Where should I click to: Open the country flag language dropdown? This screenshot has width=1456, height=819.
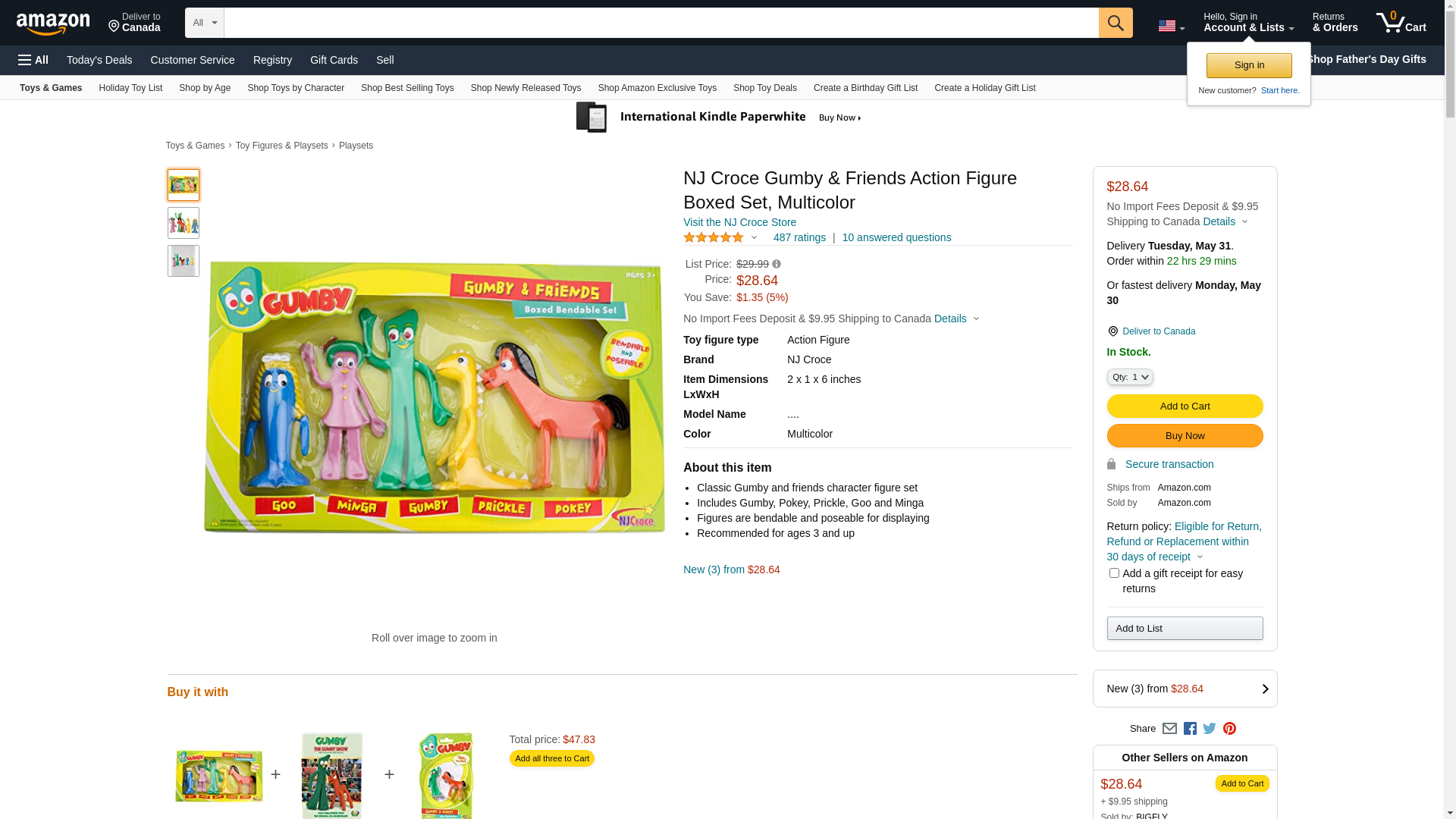[x=1171, y=26]
